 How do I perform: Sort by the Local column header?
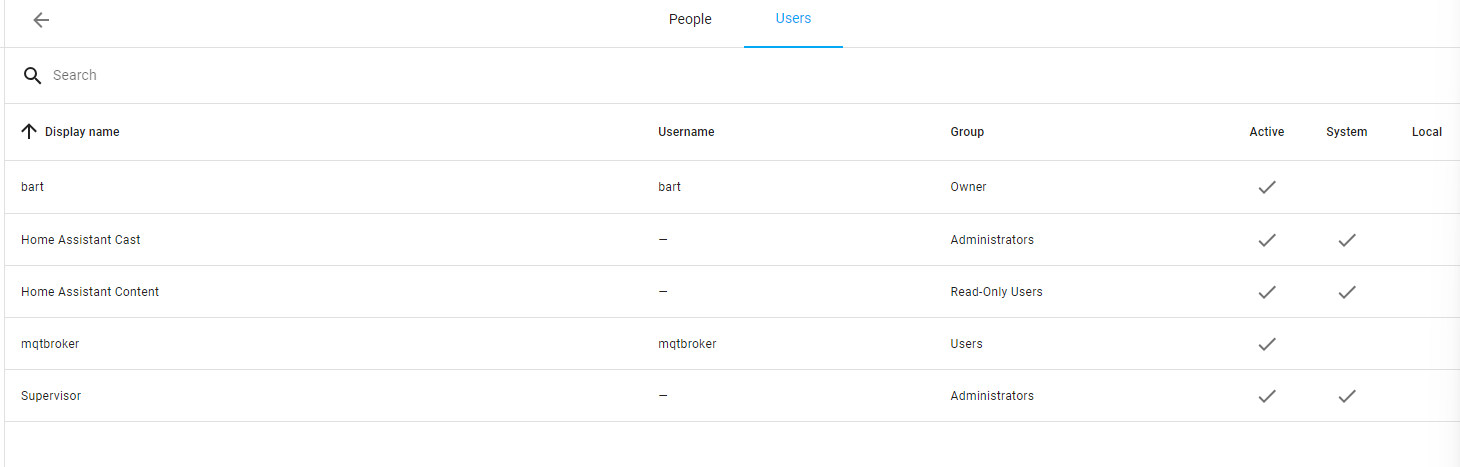pyautogui.click(x=1426, y=132)
